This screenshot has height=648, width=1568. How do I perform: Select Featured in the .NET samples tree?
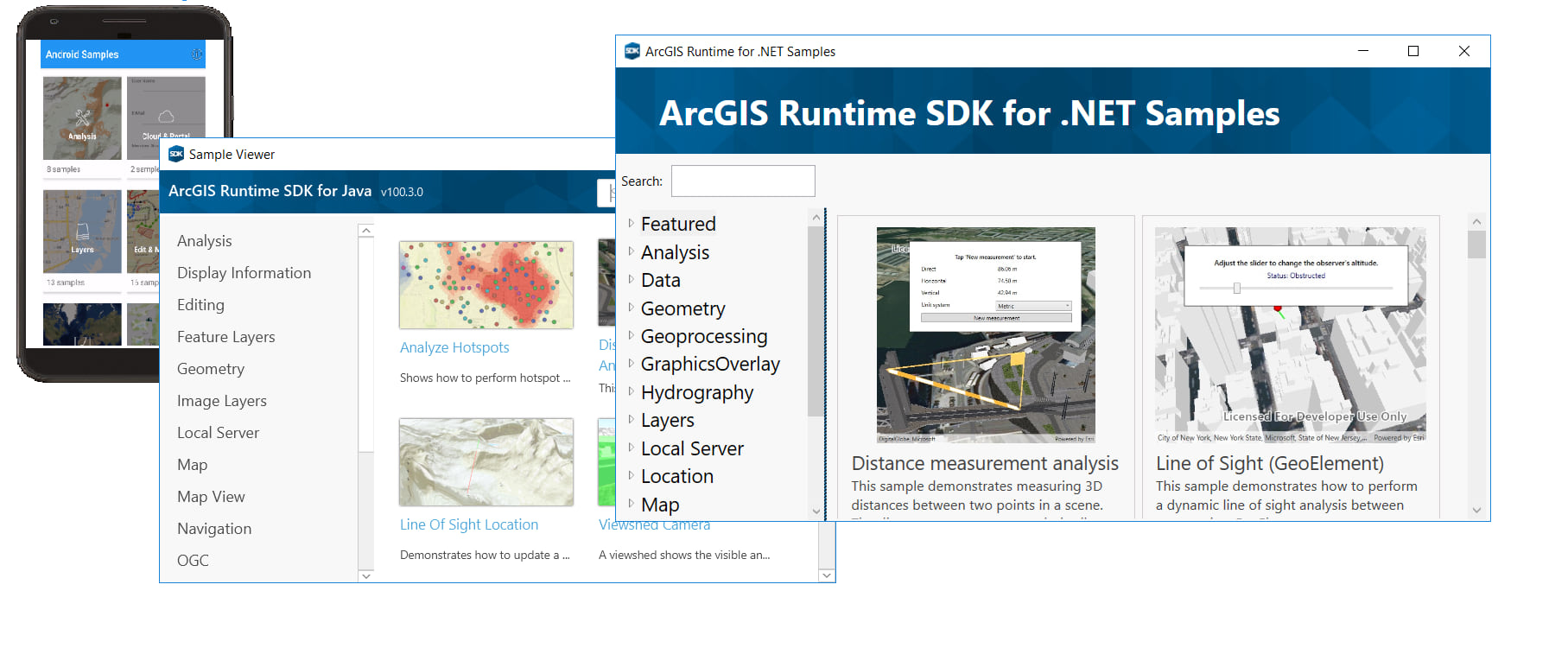pyautogui.click(x=678, y=224)
